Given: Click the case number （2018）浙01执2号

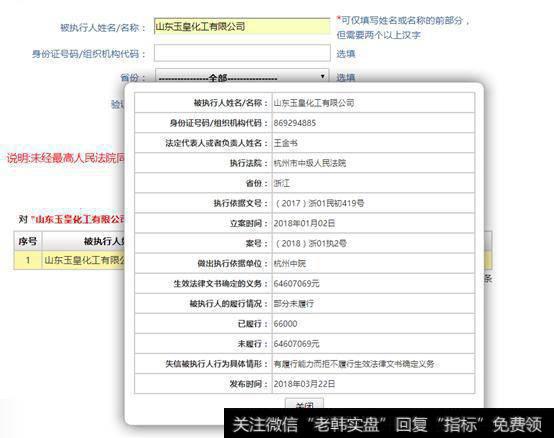Looking at the screenshot, I should click(x=310, y=244).
